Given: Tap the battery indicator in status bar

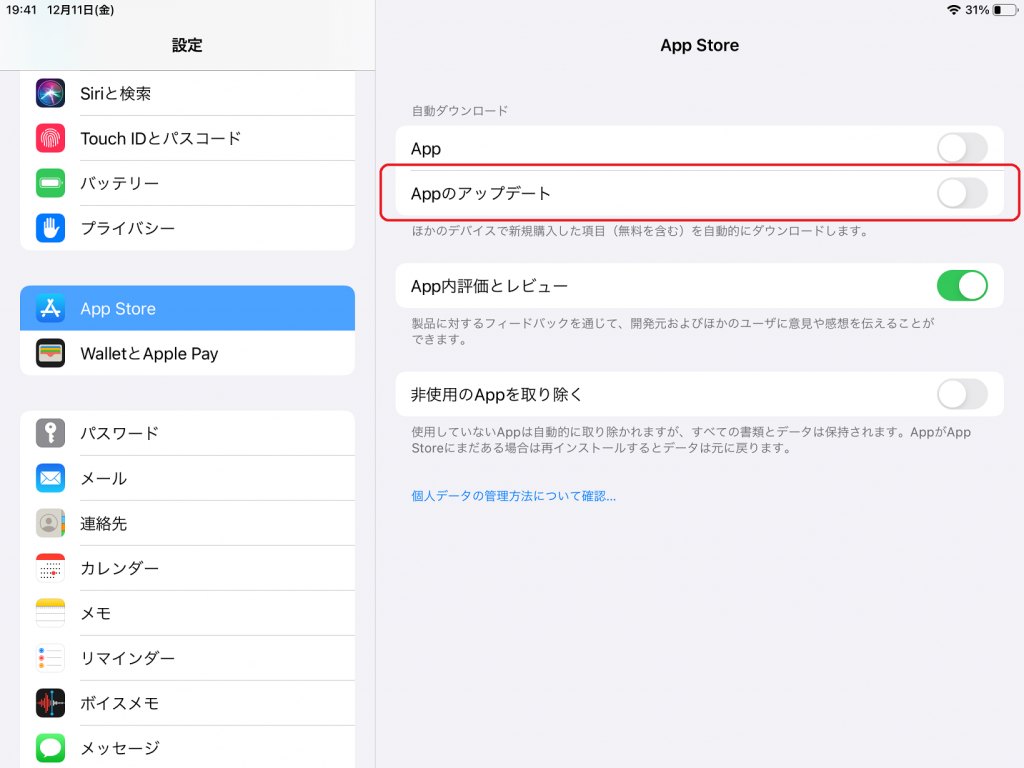Looking at the screenshot, I should coord(1005,10).
